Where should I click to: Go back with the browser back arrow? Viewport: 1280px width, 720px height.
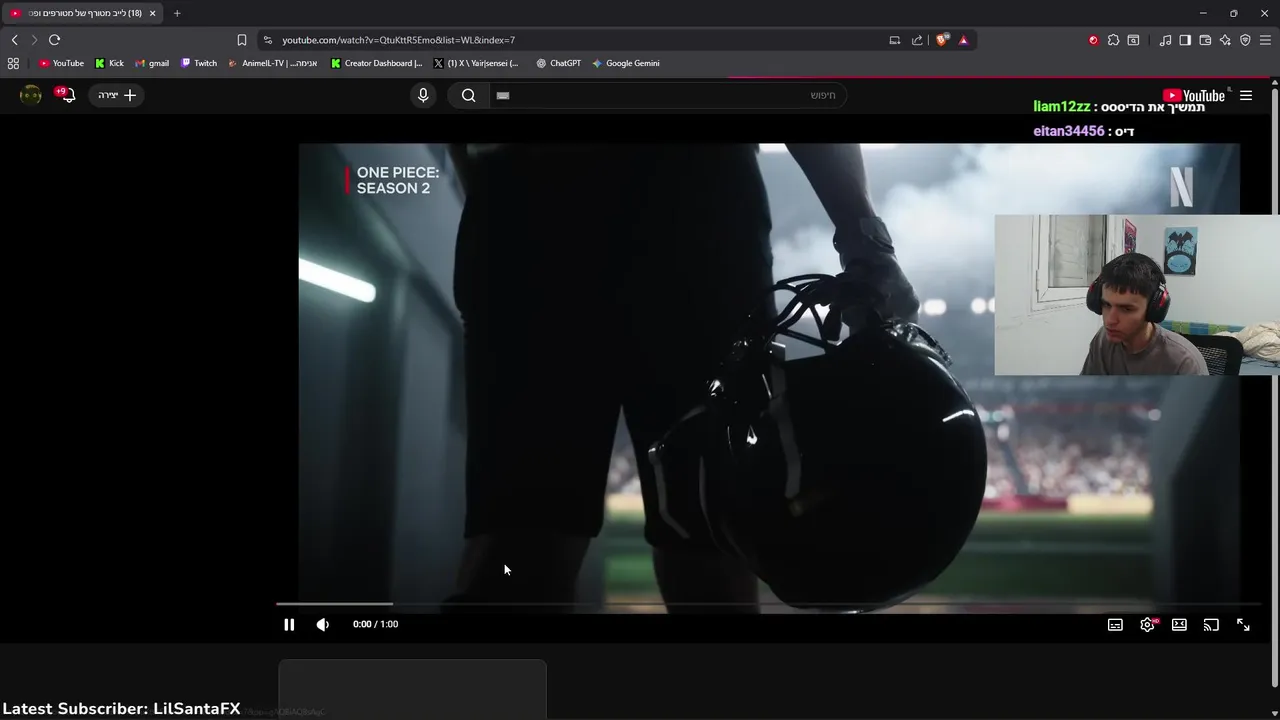14,40
